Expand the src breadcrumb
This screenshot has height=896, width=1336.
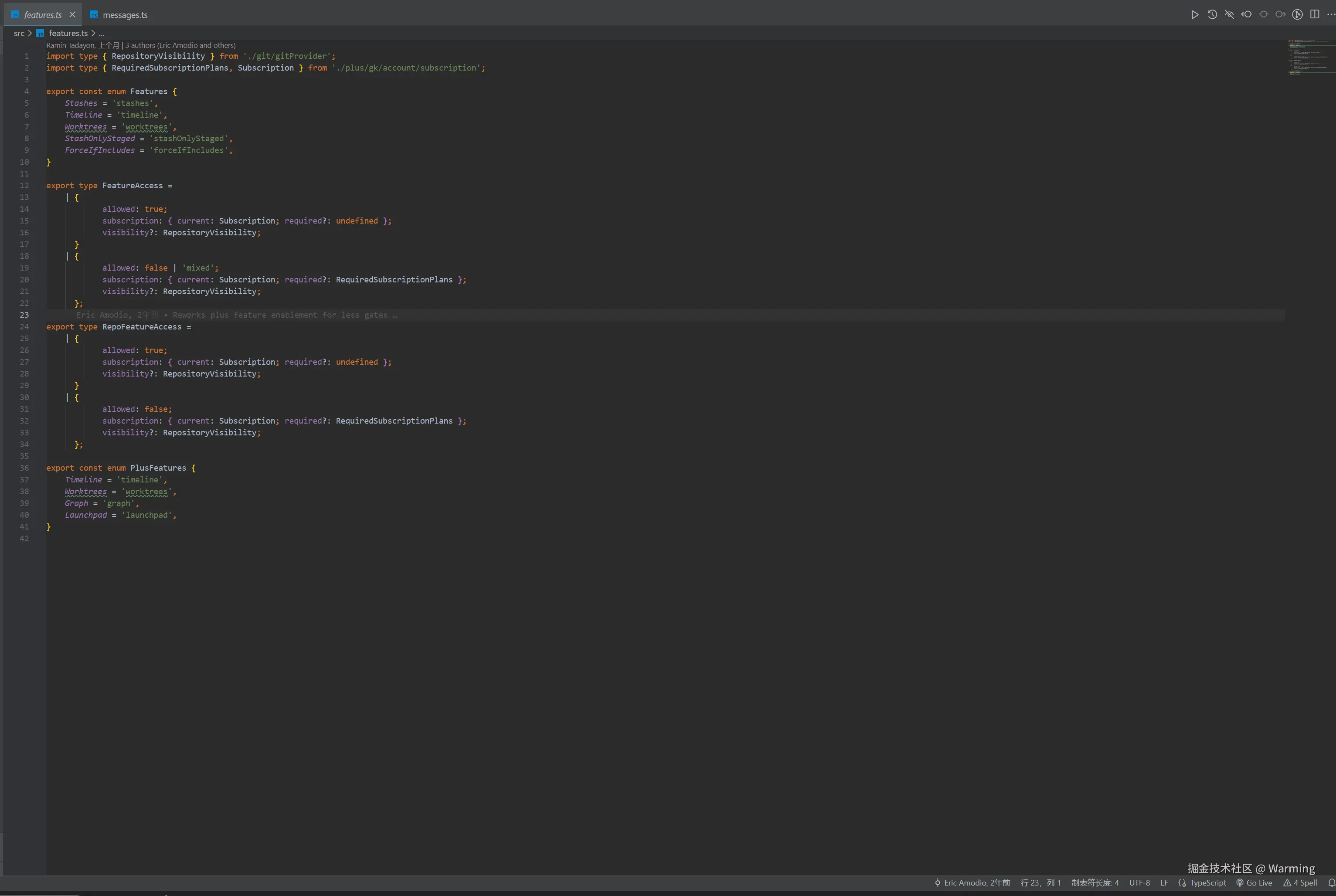tap(19, 33)
